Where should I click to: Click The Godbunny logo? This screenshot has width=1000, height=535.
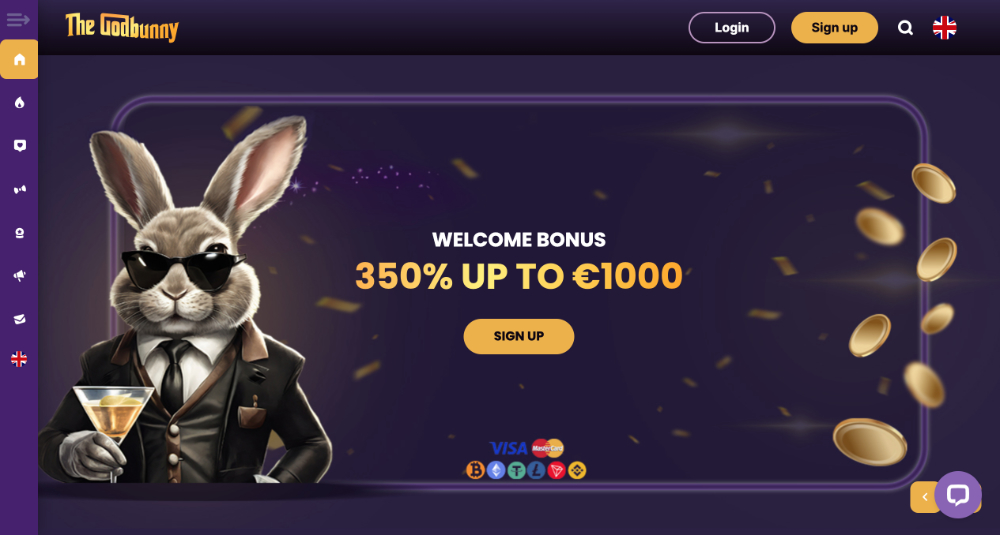[122, 27]
